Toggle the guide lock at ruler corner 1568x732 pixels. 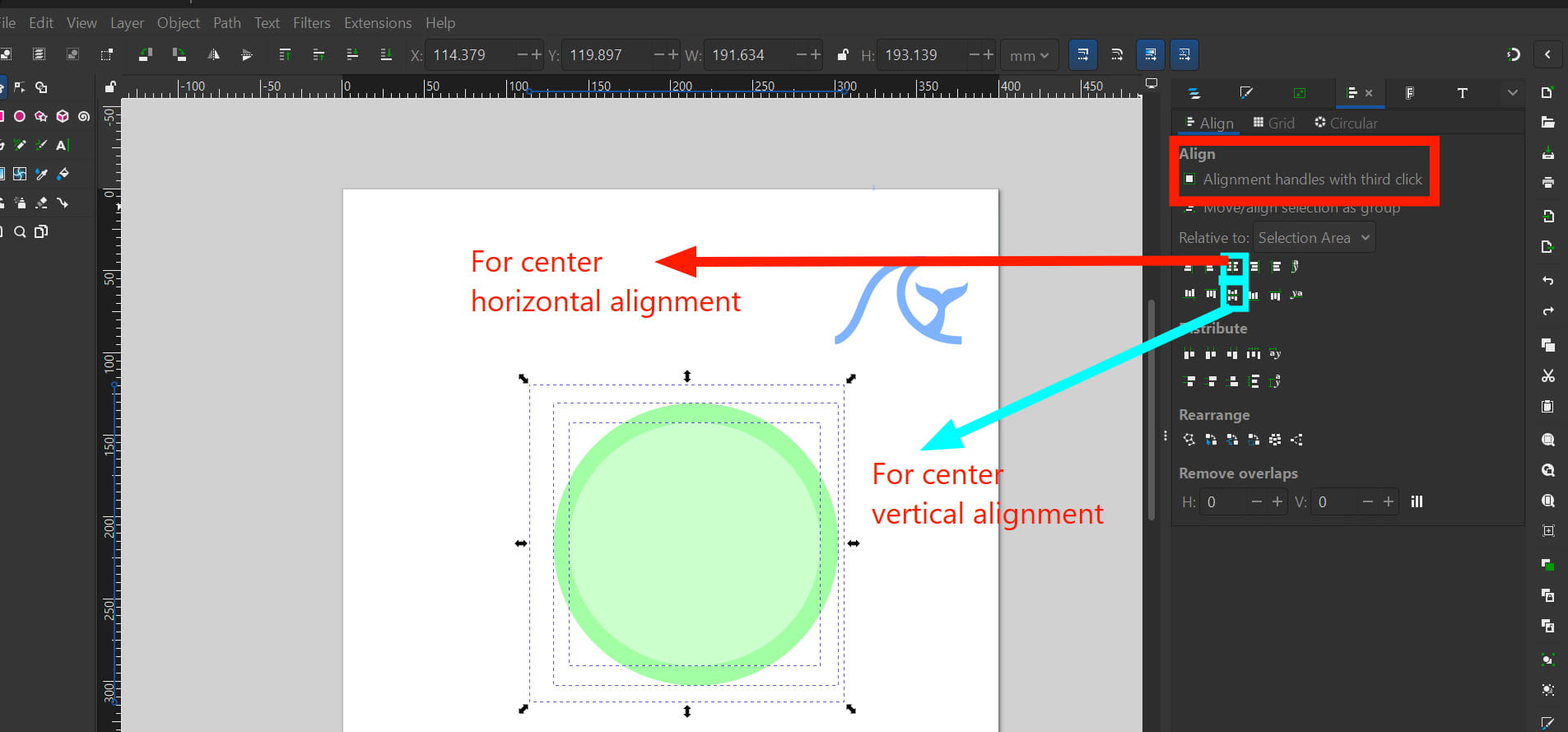tap(109, 86)
